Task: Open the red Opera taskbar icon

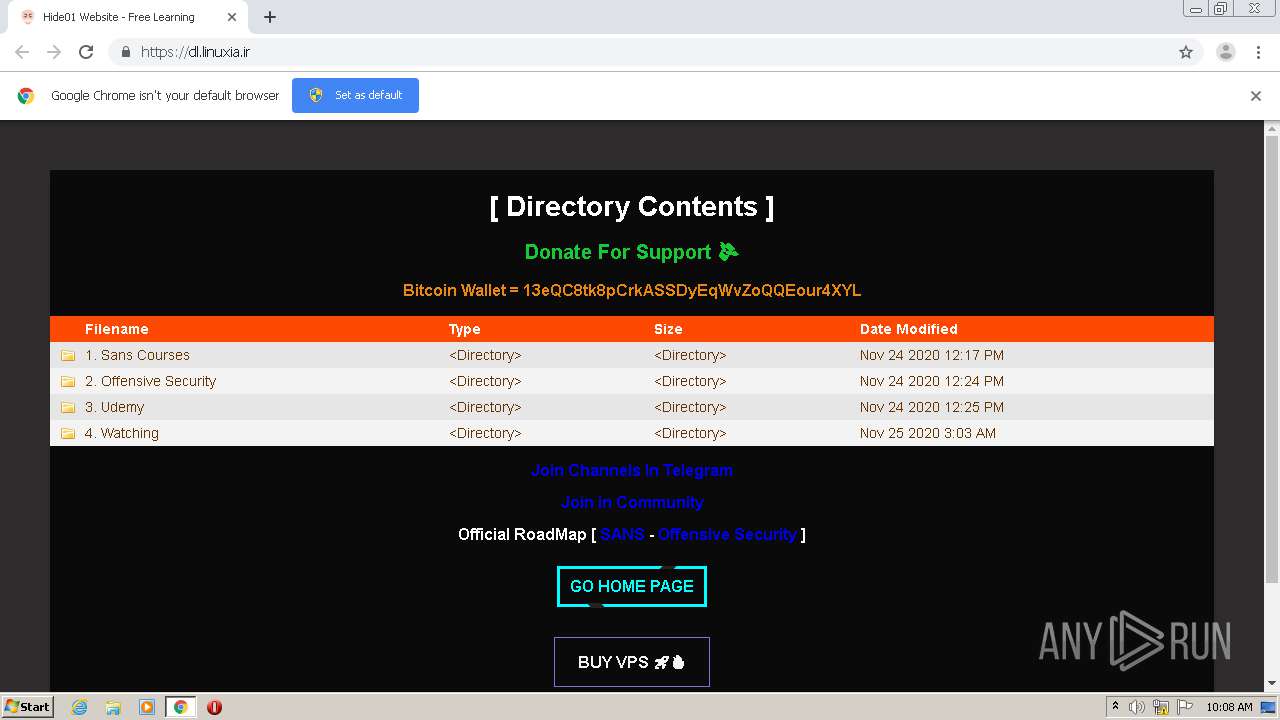Action: [214, 707]
